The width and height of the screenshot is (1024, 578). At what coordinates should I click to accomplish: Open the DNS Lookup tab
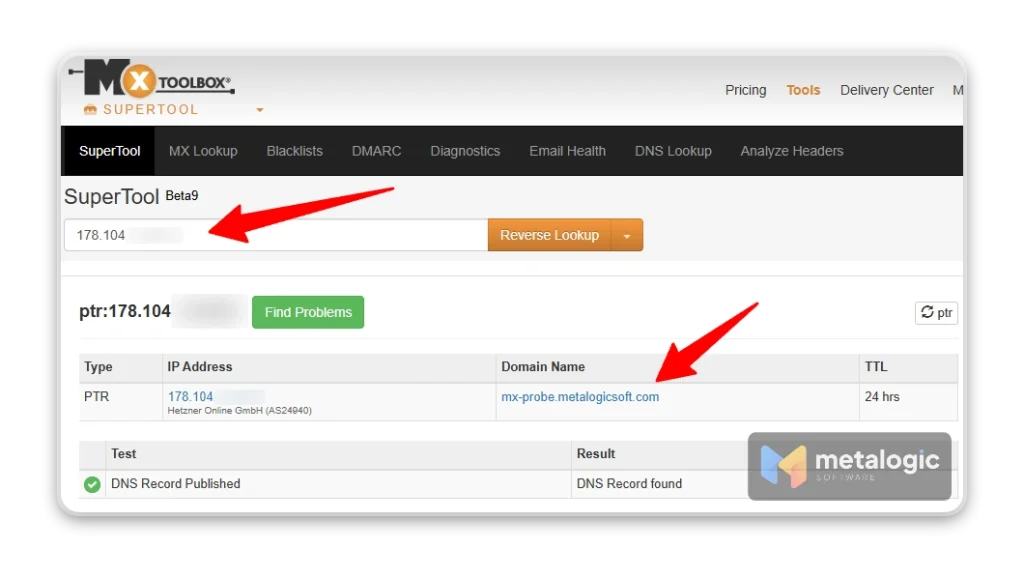[x=673, y=151]
